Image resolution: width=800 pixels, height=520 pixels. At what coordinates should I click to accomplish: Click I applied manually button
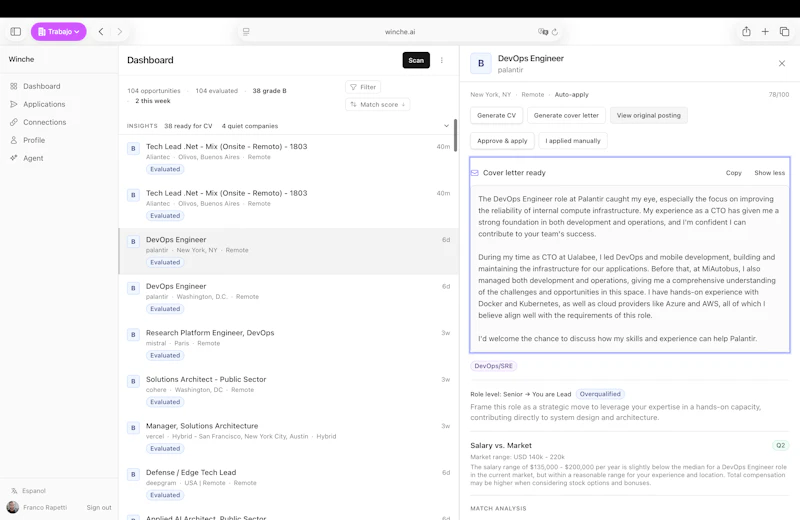(573, 141)
